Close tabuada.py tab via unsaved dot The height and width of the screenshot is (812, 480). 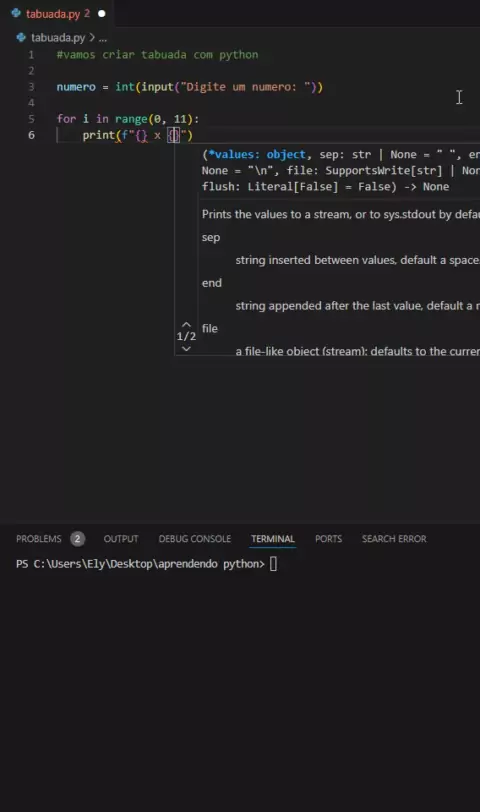[102, 13]
